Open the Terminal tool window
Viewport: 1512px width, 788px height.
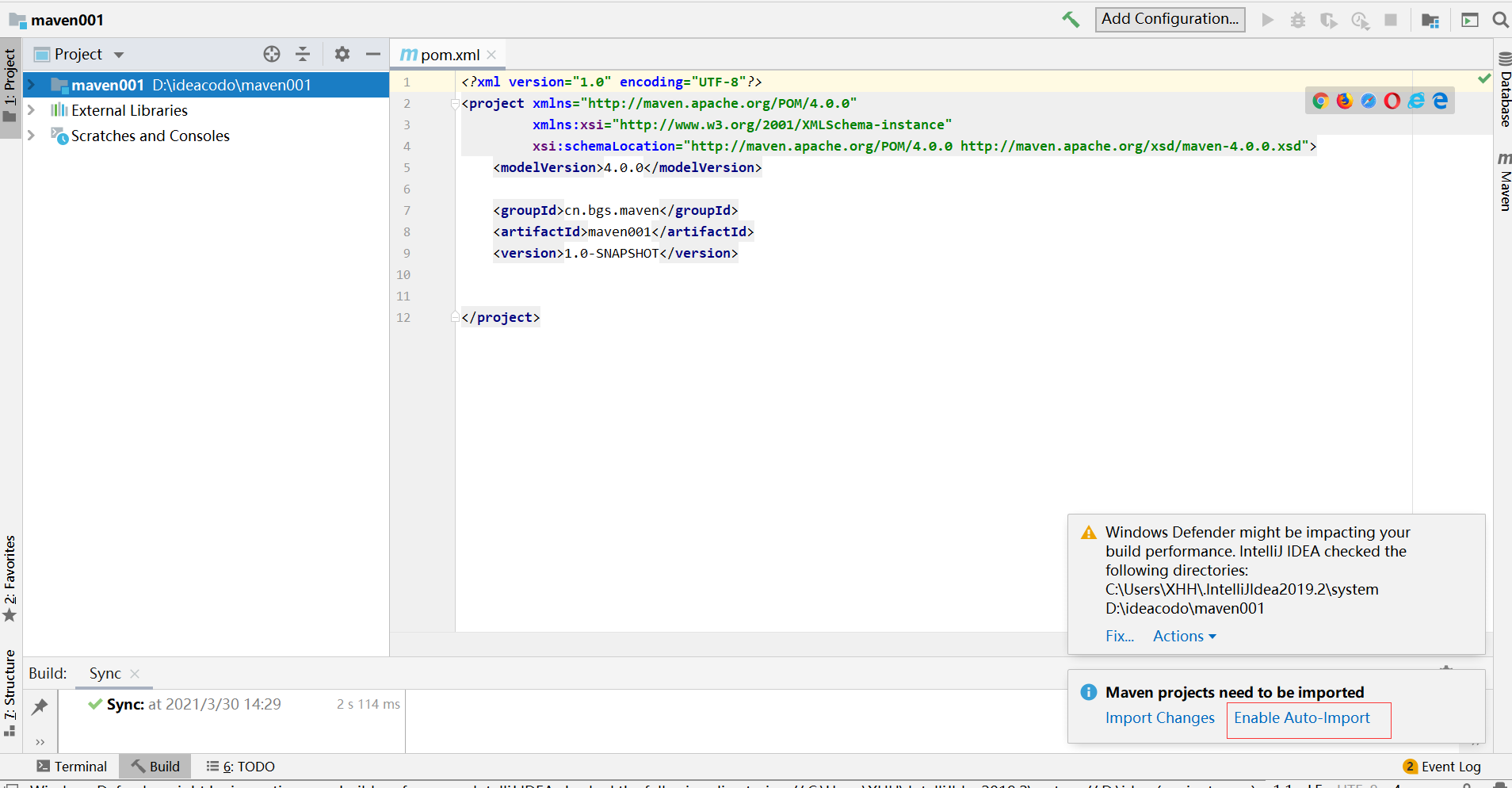pos(72,767)
